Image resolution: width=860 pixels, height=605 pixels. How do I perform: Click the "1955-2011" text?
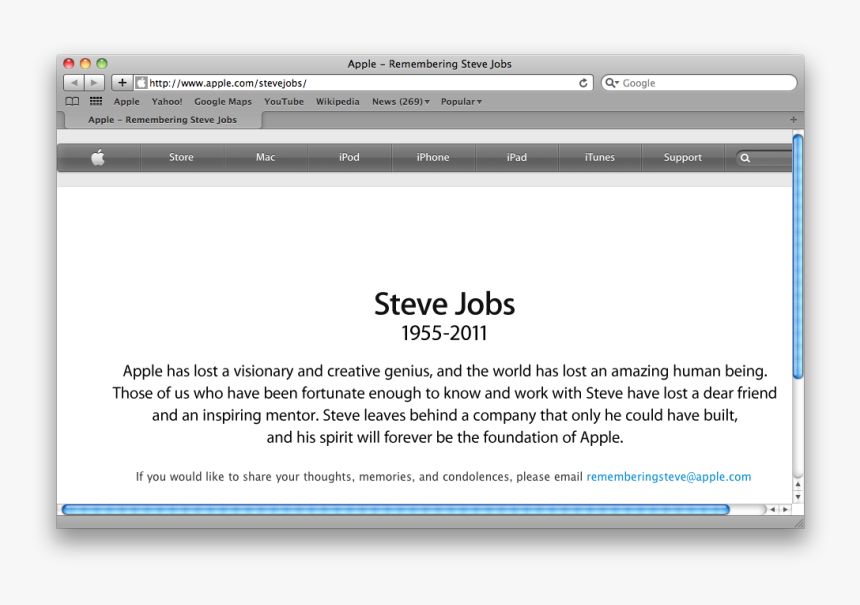(444, 333)
